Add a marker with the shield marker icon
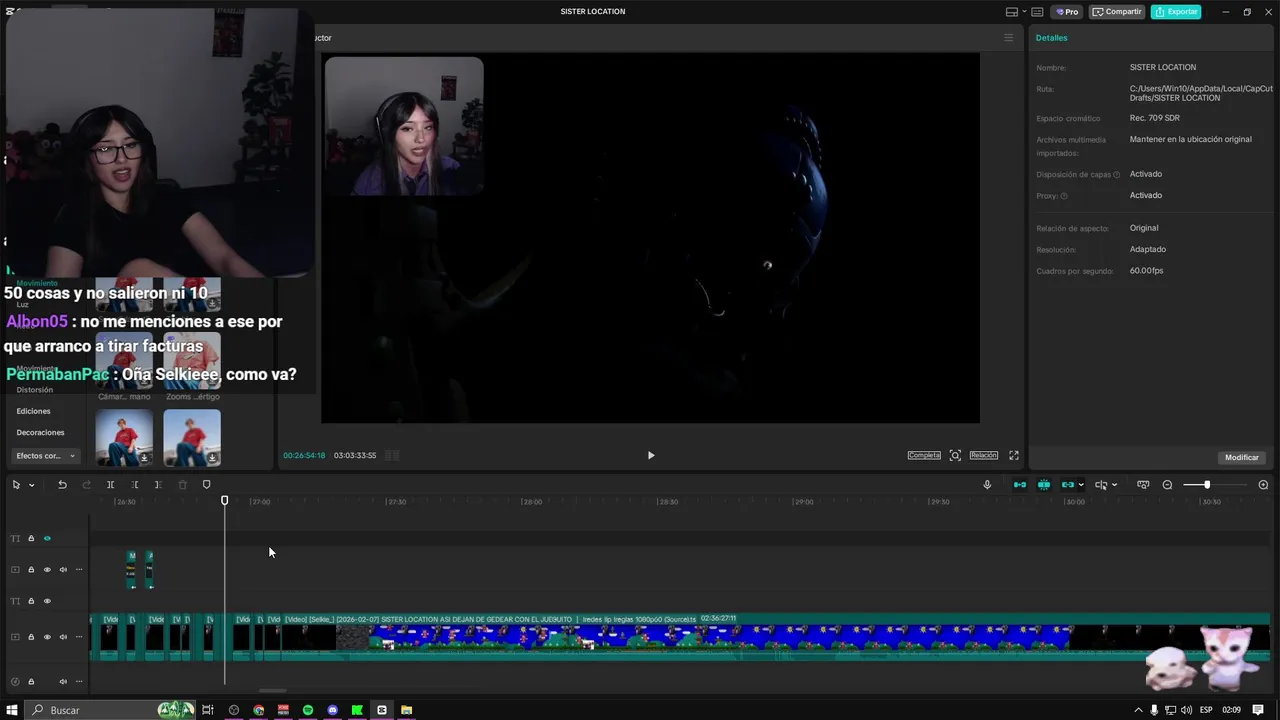Viewport: 1280px width, 720px height. 207,485
